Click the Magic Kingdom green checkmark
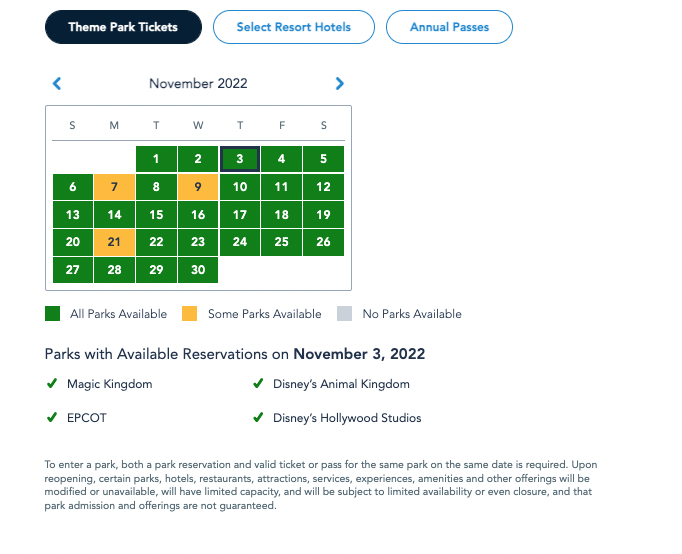Screen dimensions: 682x554 [52, 383]
